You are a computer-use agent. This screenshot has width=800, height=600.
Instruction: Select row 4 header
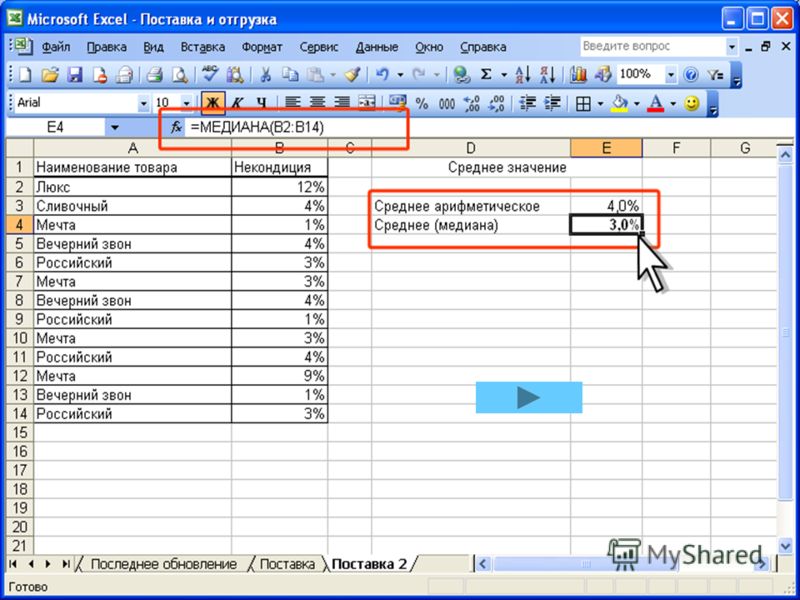pyautogui.click(x=19, y=225)
